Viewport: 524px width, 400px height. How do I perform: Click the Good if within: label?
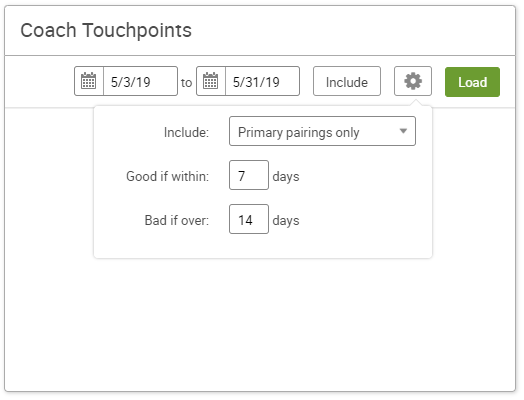click(x=167, y=176)
